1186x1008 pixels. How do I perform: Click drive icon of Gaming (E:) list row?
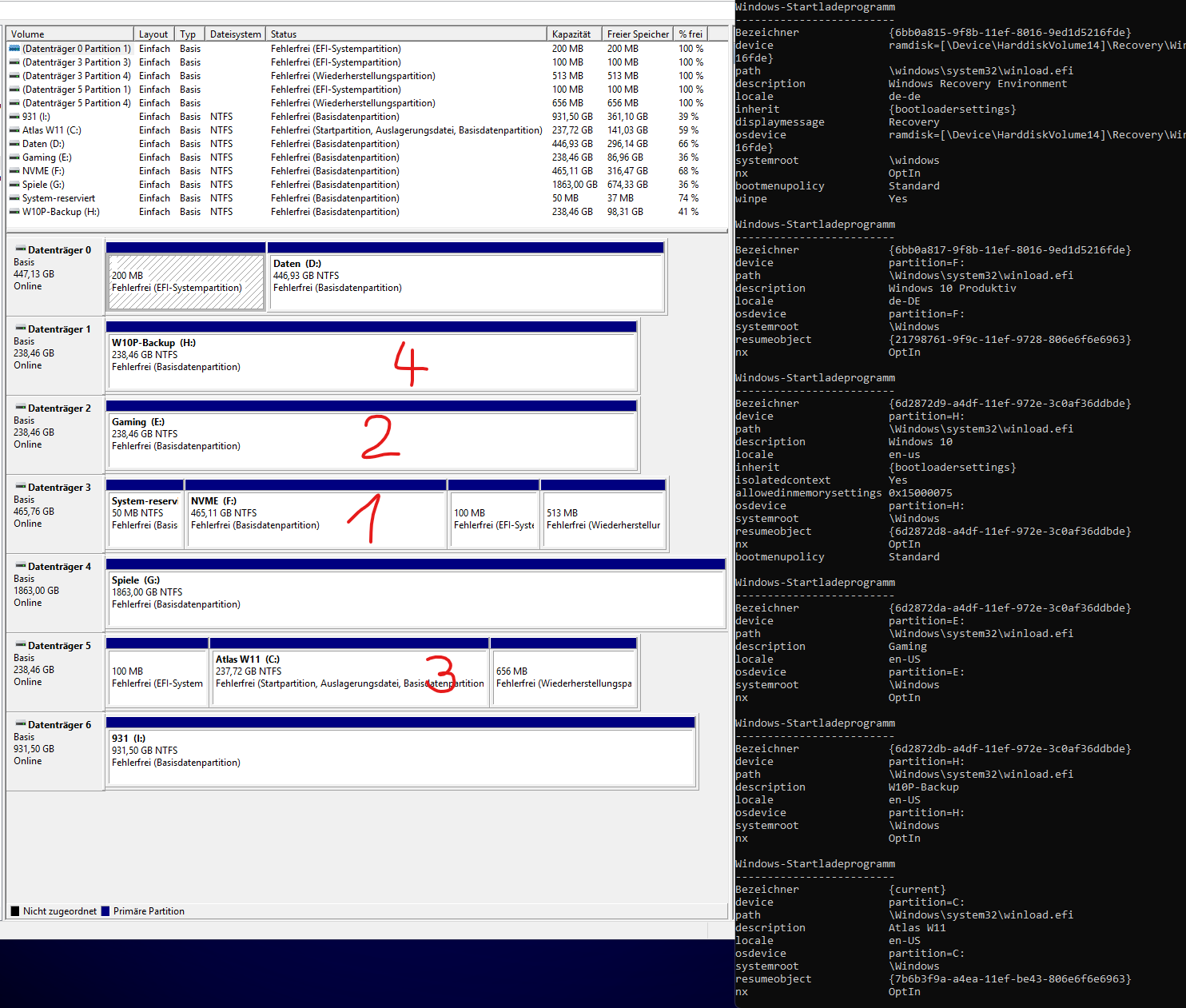point(14,157)
